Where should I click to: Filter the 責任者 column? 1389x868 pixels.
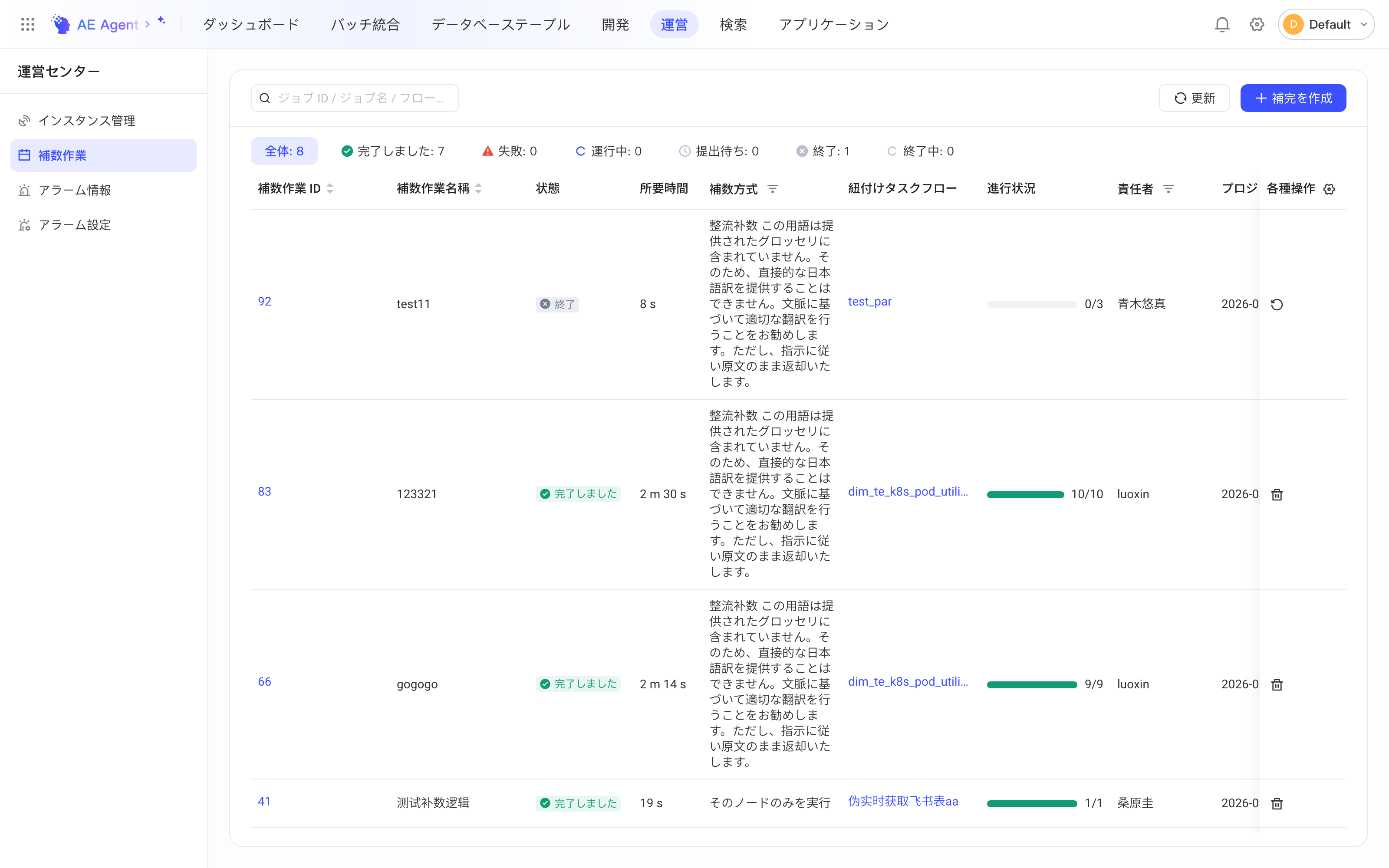coord(1168,189)
